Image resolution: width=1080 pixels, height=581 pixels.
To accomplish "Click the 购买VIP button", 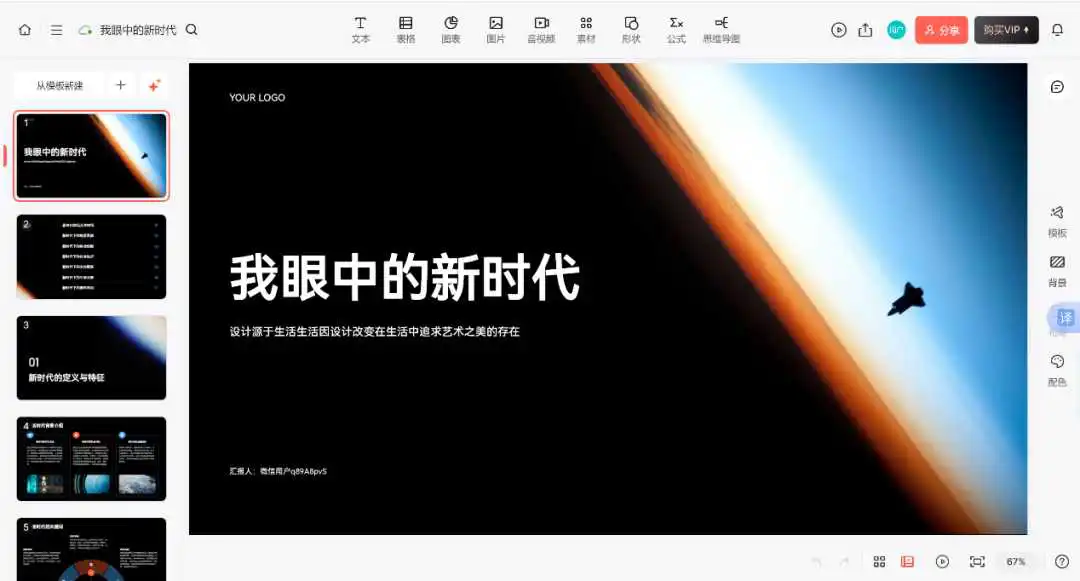I will pos(1006,30).
